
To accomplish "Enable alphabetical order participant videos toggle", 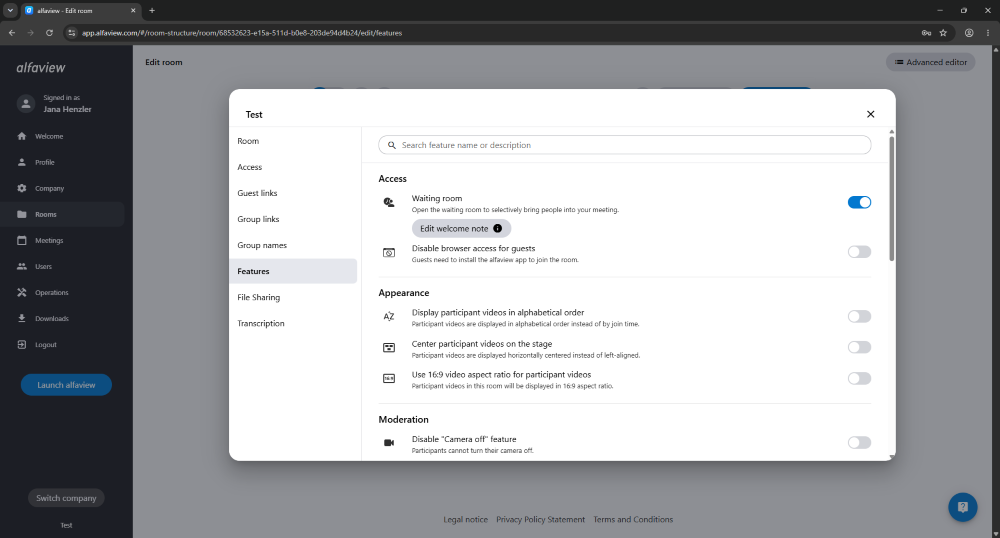I will pyautogui.click(x=859, y=316).
